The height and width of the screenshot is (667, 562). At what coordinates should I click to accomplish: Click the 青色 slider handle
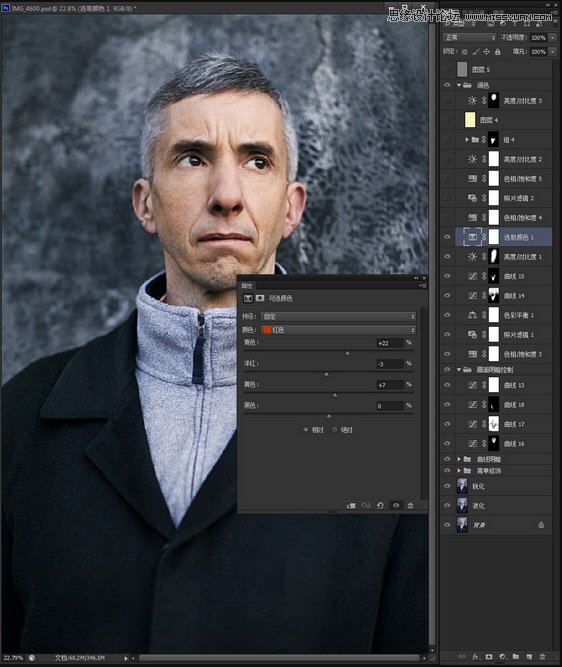(x=347, y=353)
